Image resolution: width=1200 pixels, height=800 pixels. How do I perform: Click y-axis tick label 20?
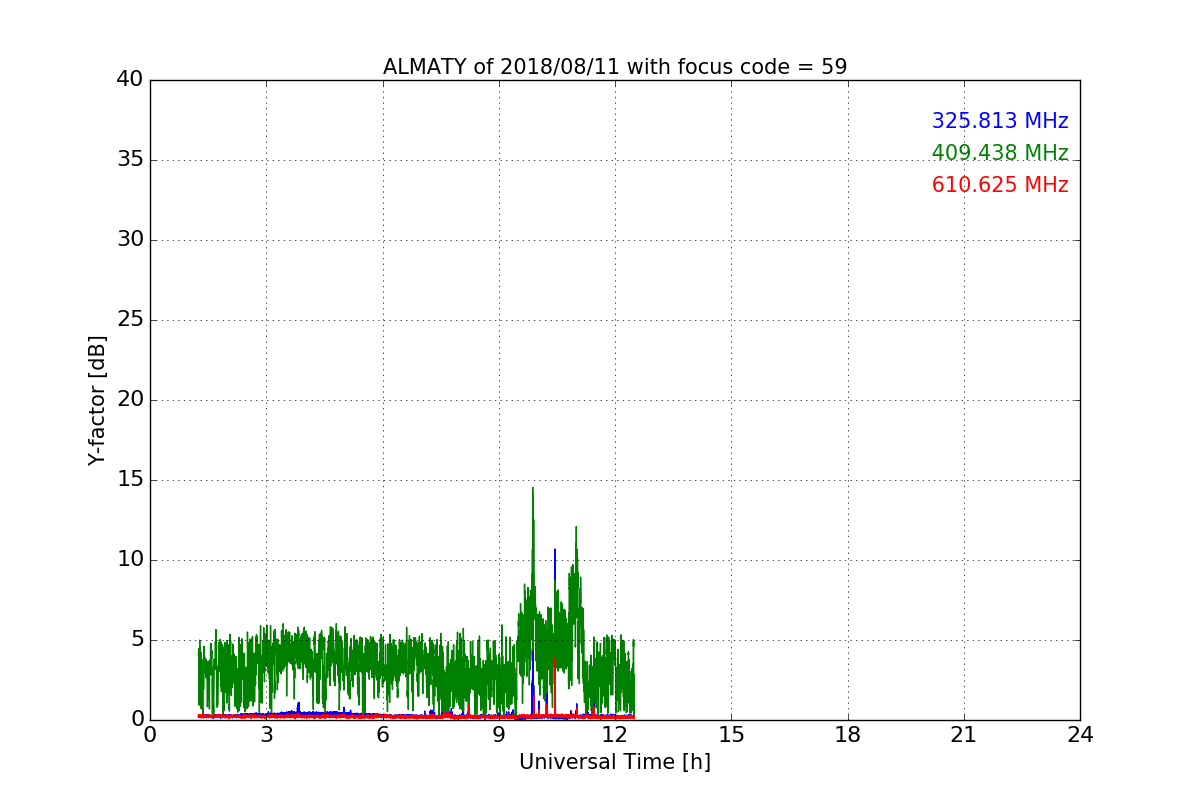click(130, 400)
